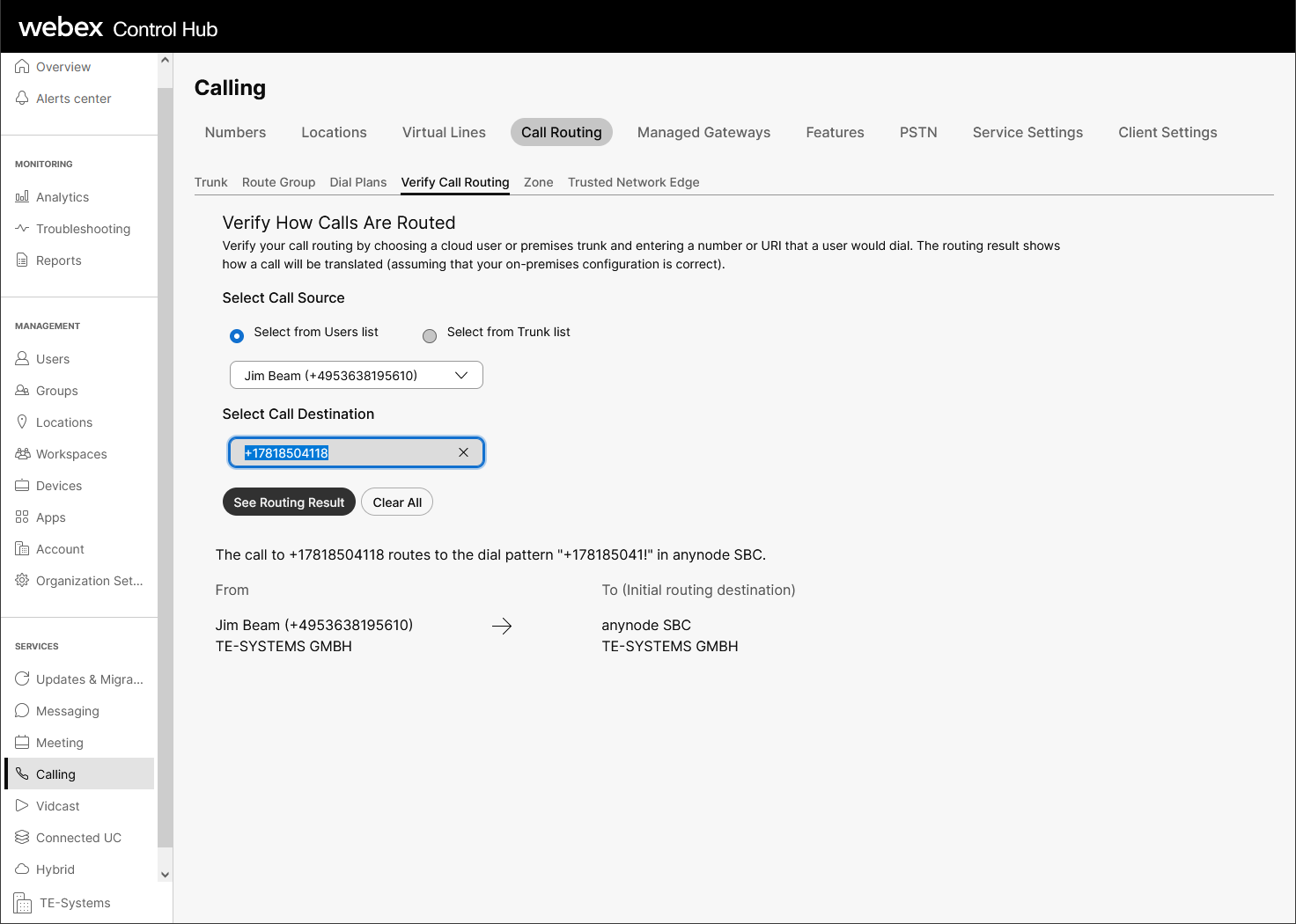Click the Messaging chat bubble icon
This screenshot has height=924, width=1296.
point(22,711)
